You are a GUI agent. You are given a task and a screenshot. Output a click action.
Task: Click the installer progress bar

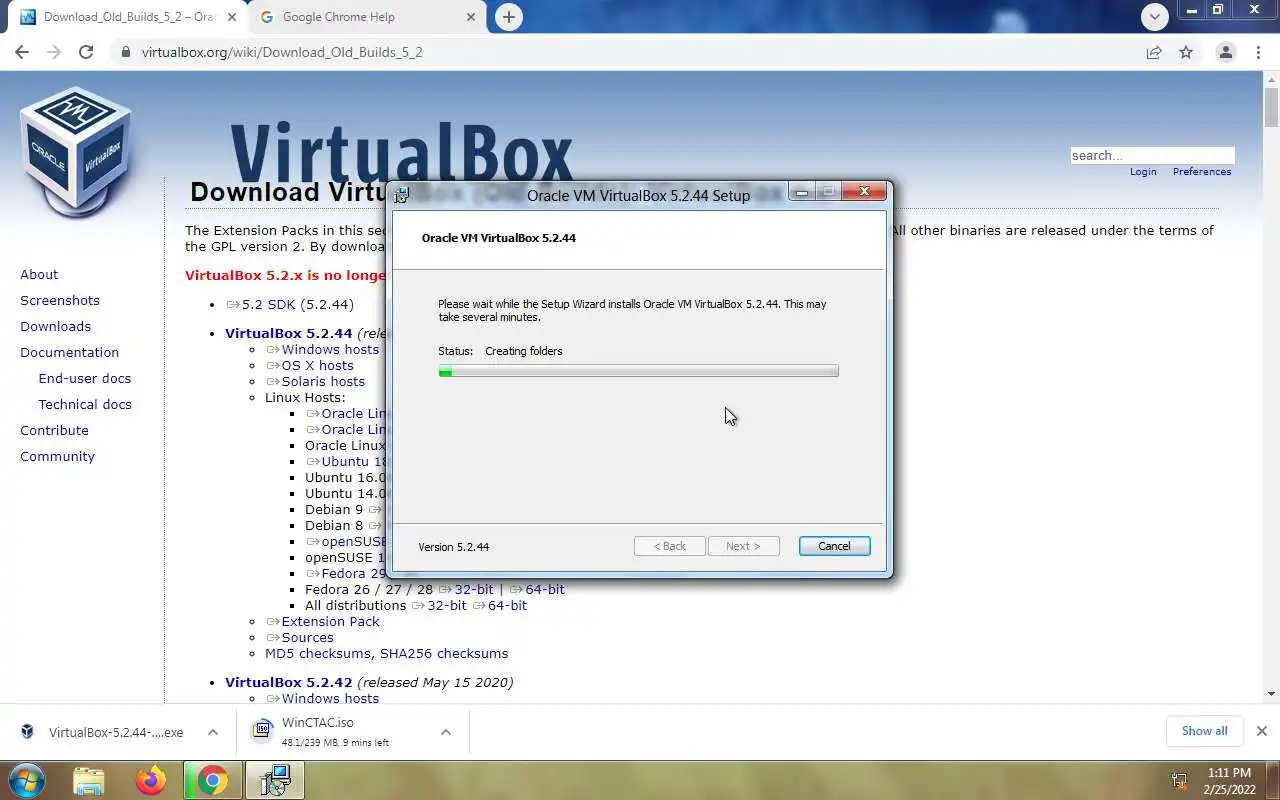[638, 371]
